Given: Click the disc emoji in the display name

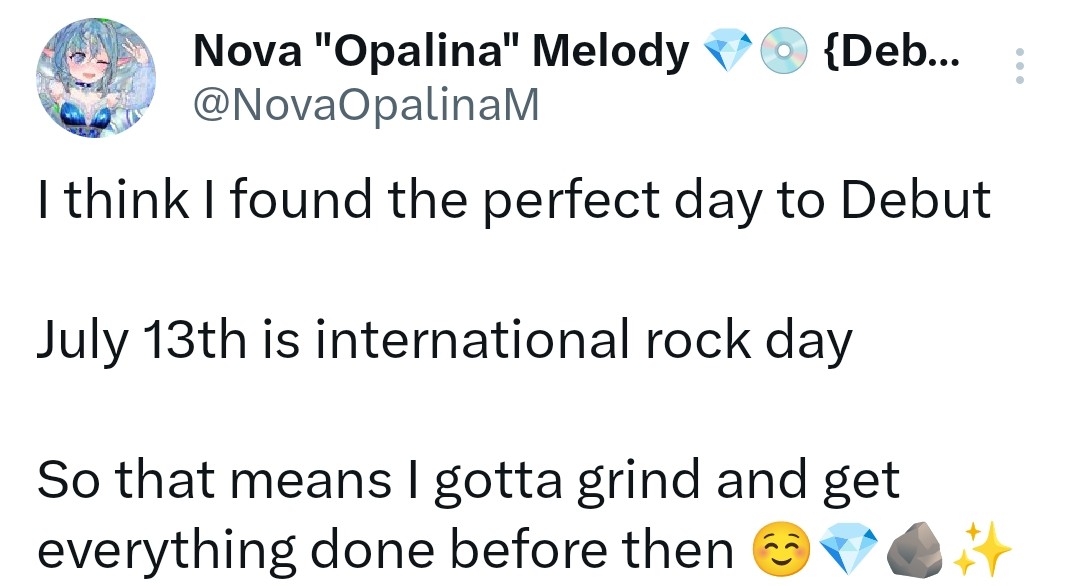Looking at the screenshot, I should click(783, 52).
